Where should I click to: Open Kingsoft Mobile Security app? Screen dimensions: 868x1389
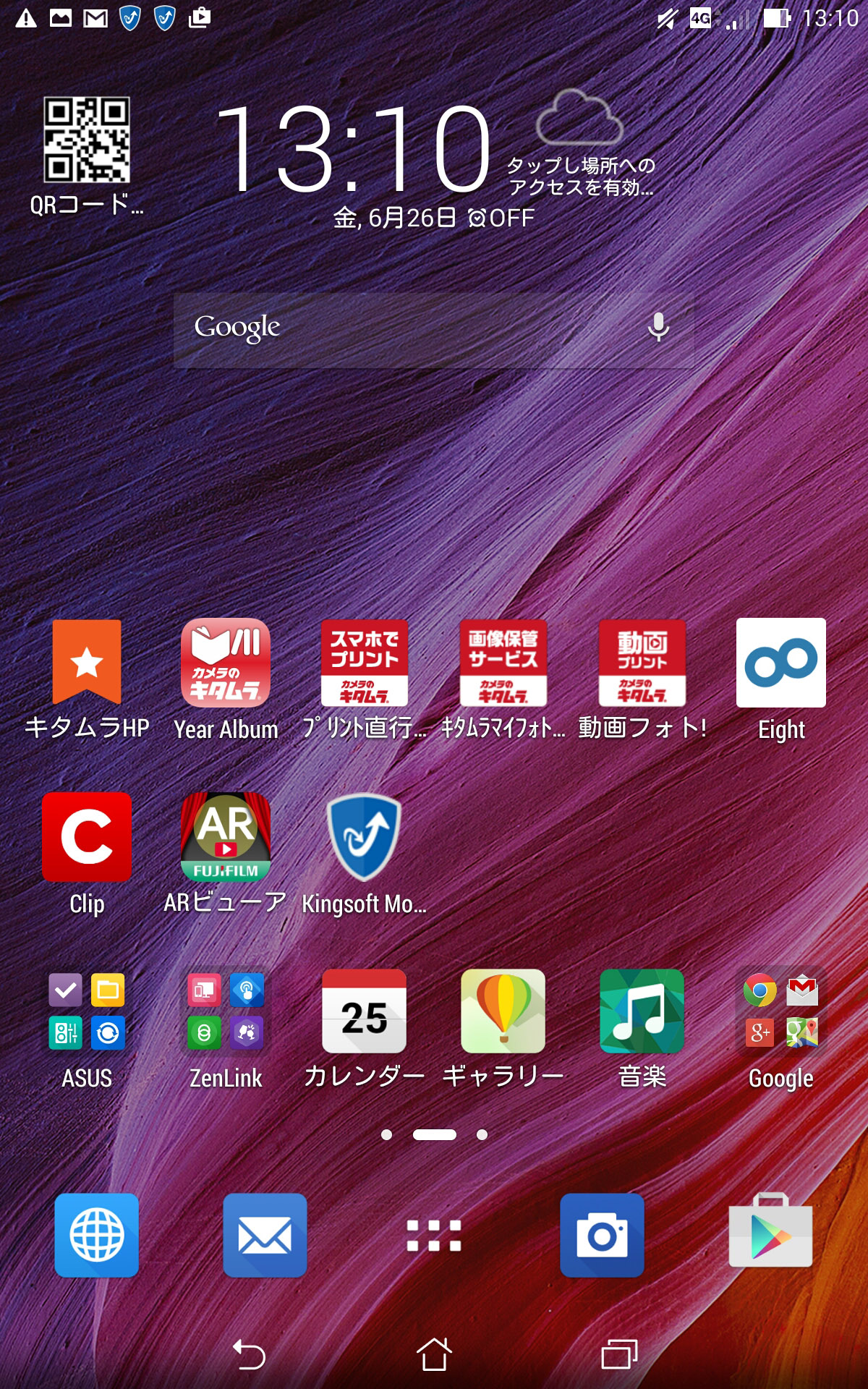pos(364,837)
